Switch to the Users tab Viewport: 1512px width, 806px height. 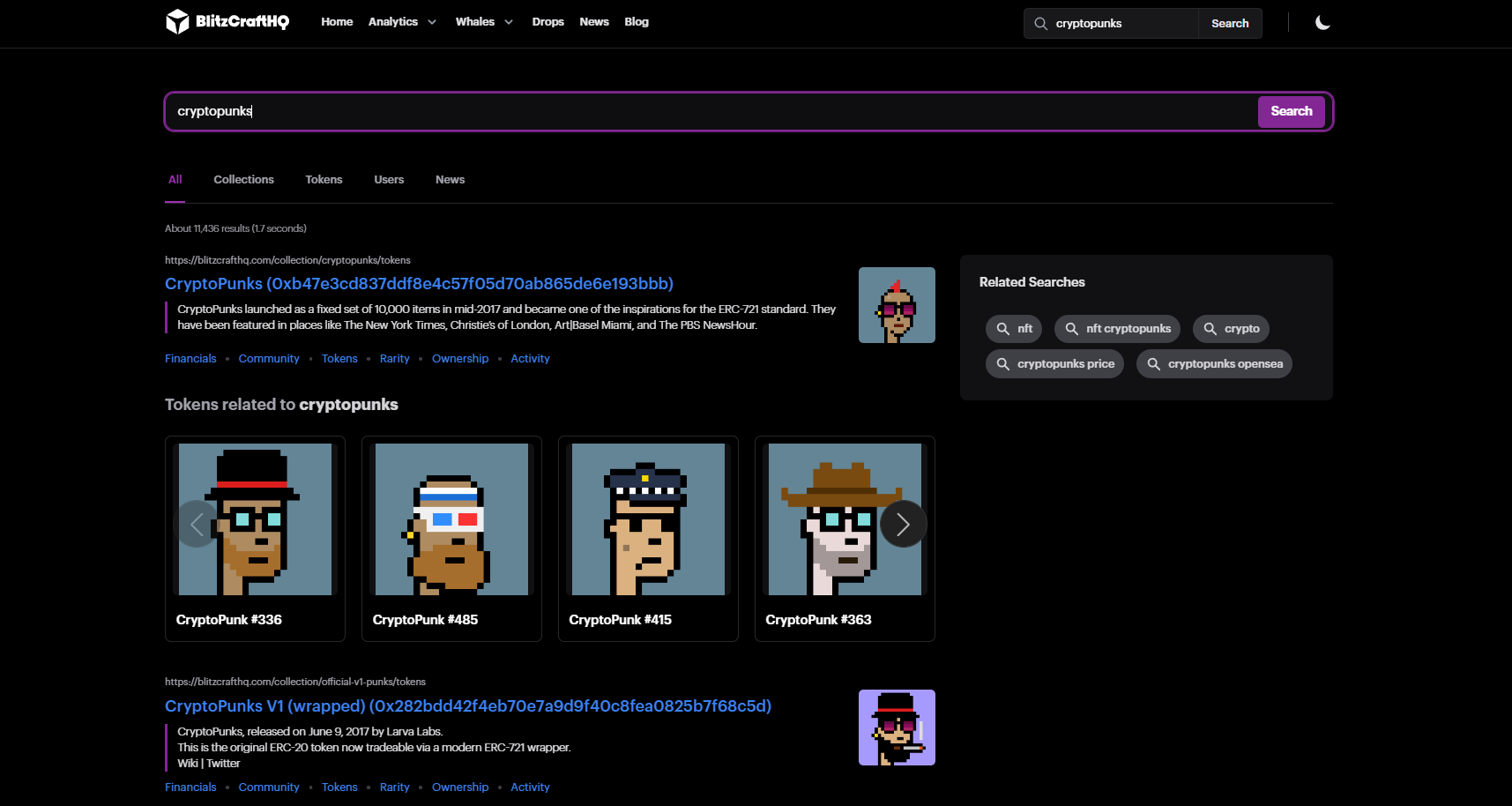389,180
